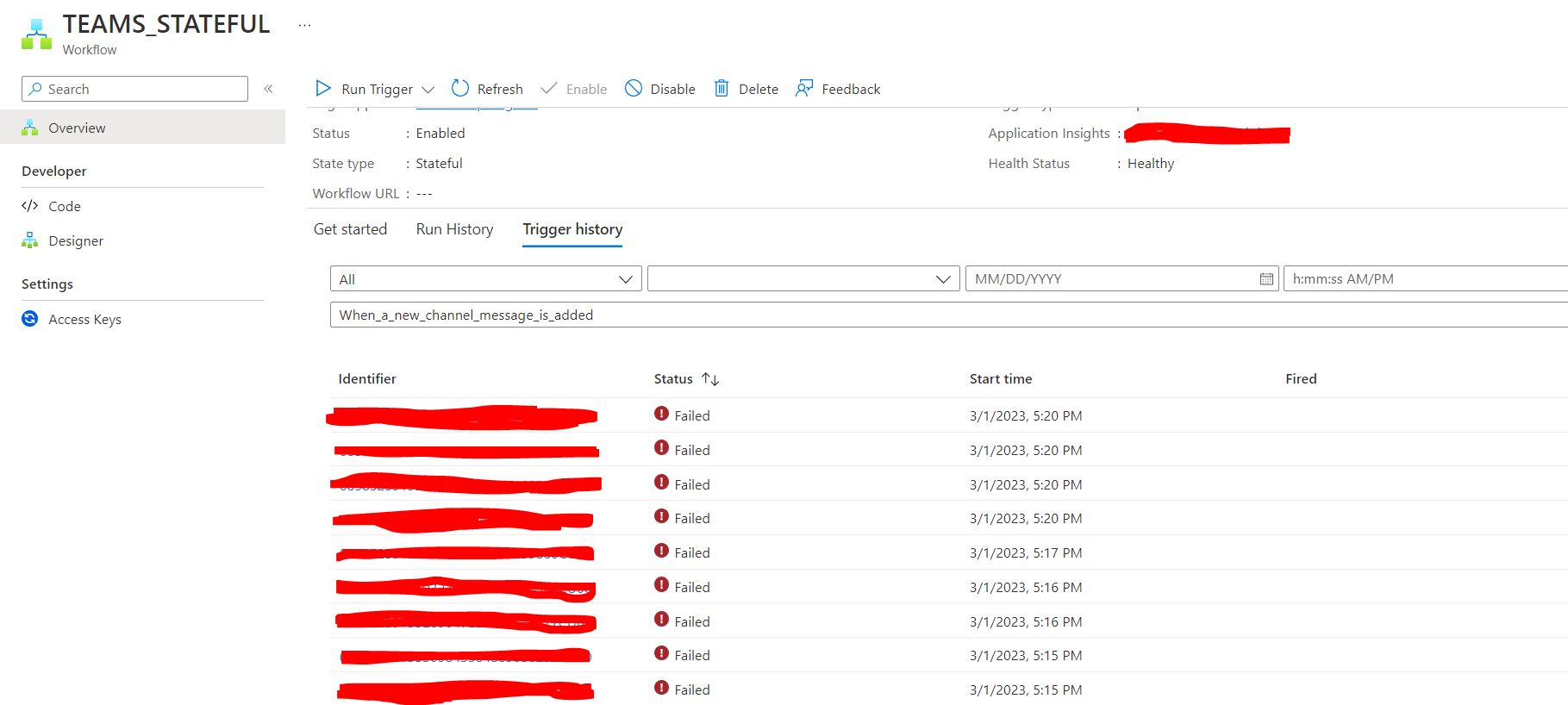Select the Trigger history tab
This screenshot has width=1568, height=705.
(x=572, y=229)
